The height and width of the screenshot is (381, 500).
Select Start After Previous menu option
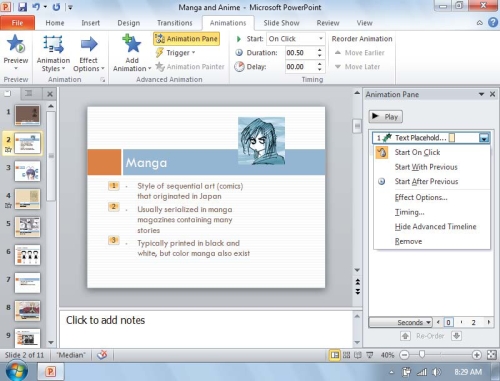point(432,181)
